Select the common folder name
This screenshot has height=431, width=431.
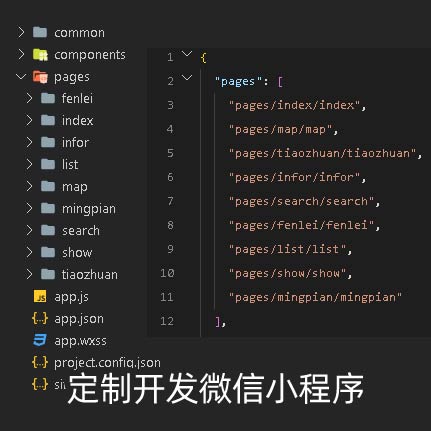click(x=79, y=33)
